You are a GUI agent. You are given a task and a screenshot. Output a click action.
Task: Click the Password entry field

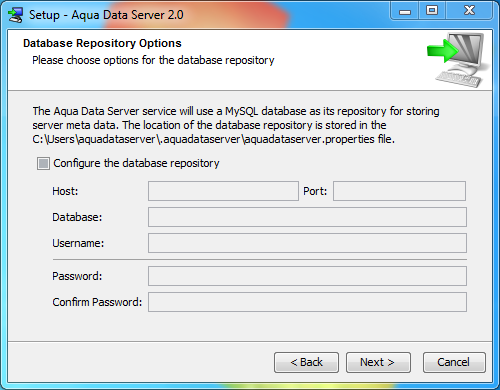click(307, 276)
